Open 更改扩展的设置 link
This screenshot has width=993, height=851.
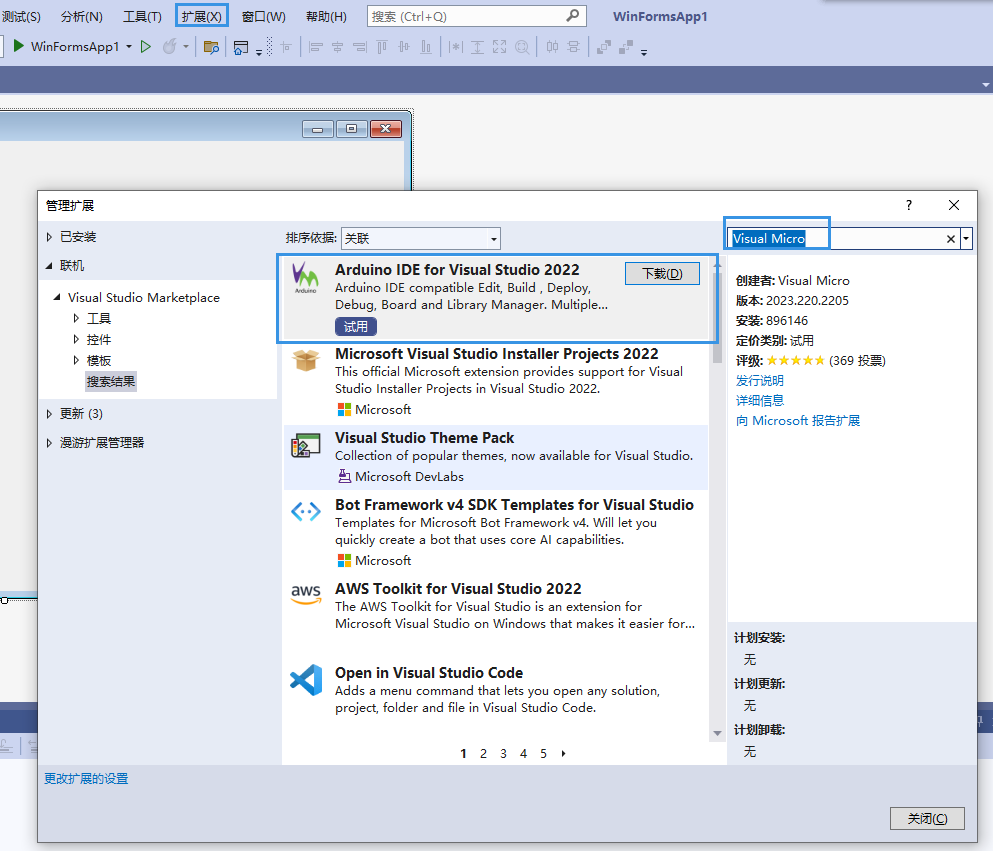click(x=86, y=778)
